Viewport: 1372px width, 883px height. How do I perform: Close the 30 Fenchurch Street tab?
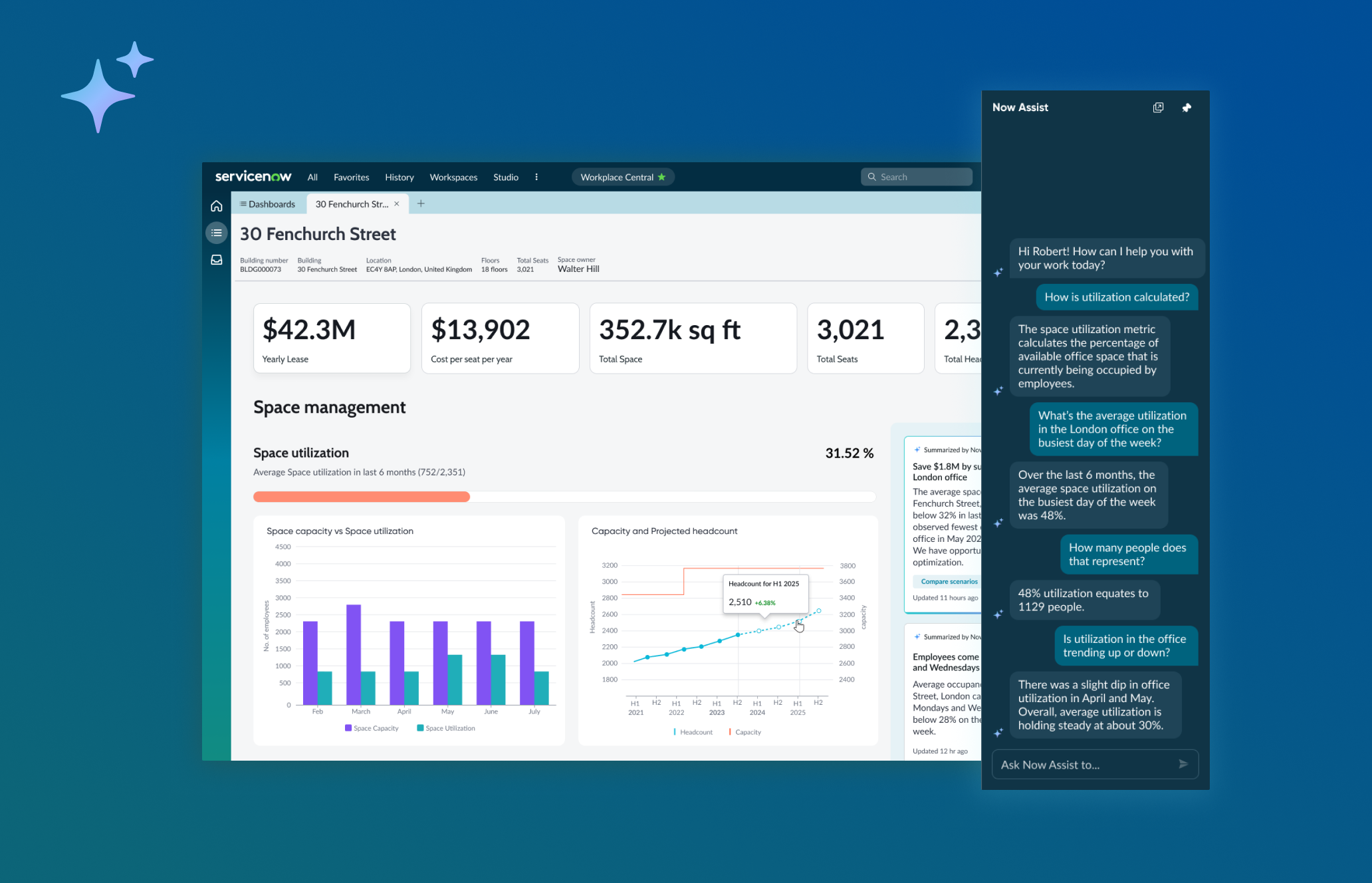(x=397, y=204)
